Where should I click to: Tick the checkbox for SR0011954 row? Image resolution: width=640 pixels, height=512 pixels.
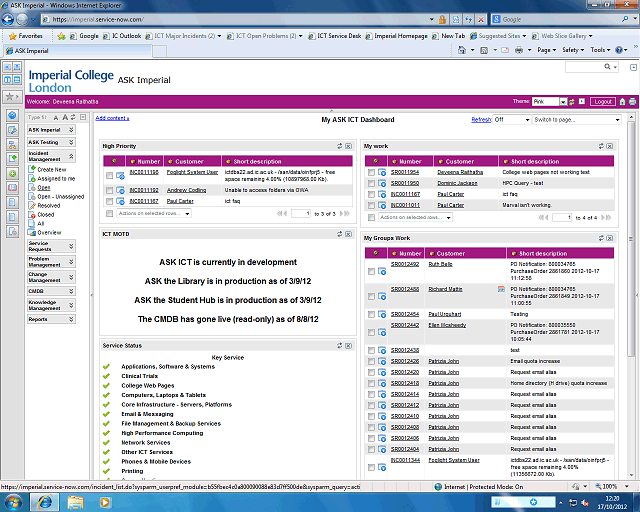tap(371, 172)
